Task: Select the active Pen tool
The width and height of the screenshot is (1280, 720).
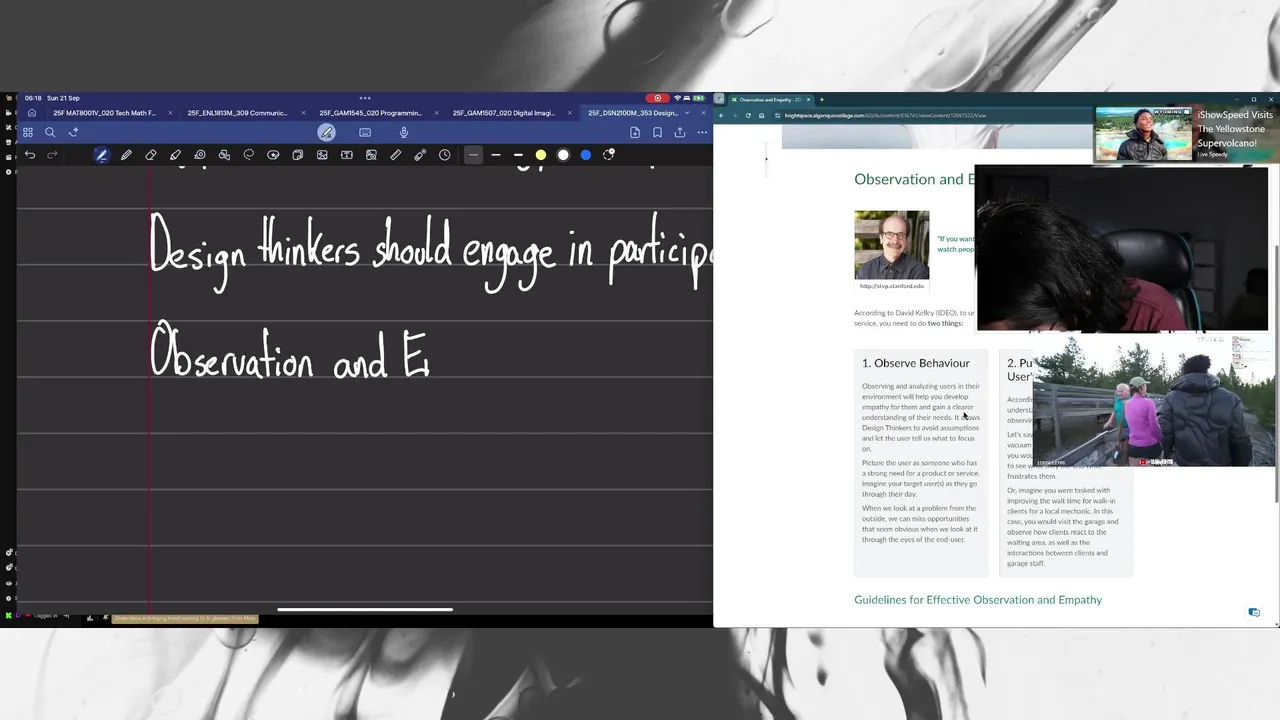Action: coord(101,155)
